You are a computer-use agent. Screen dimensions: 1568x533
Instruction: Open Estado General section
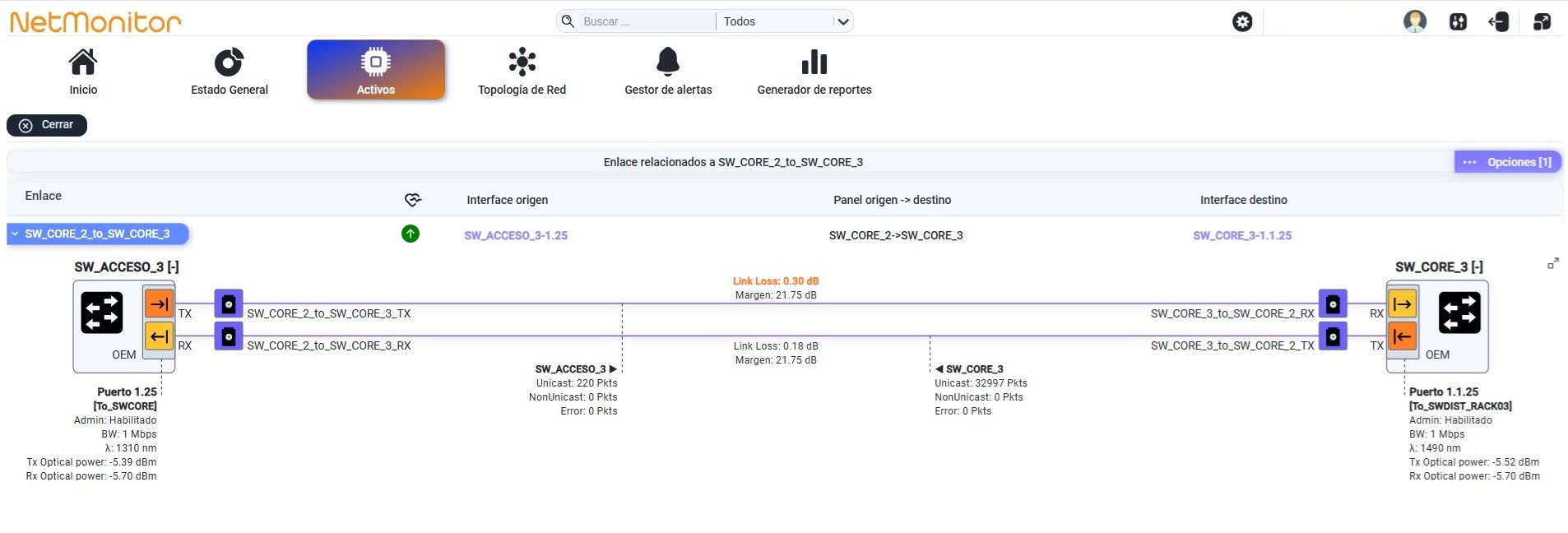coord(230,72)
